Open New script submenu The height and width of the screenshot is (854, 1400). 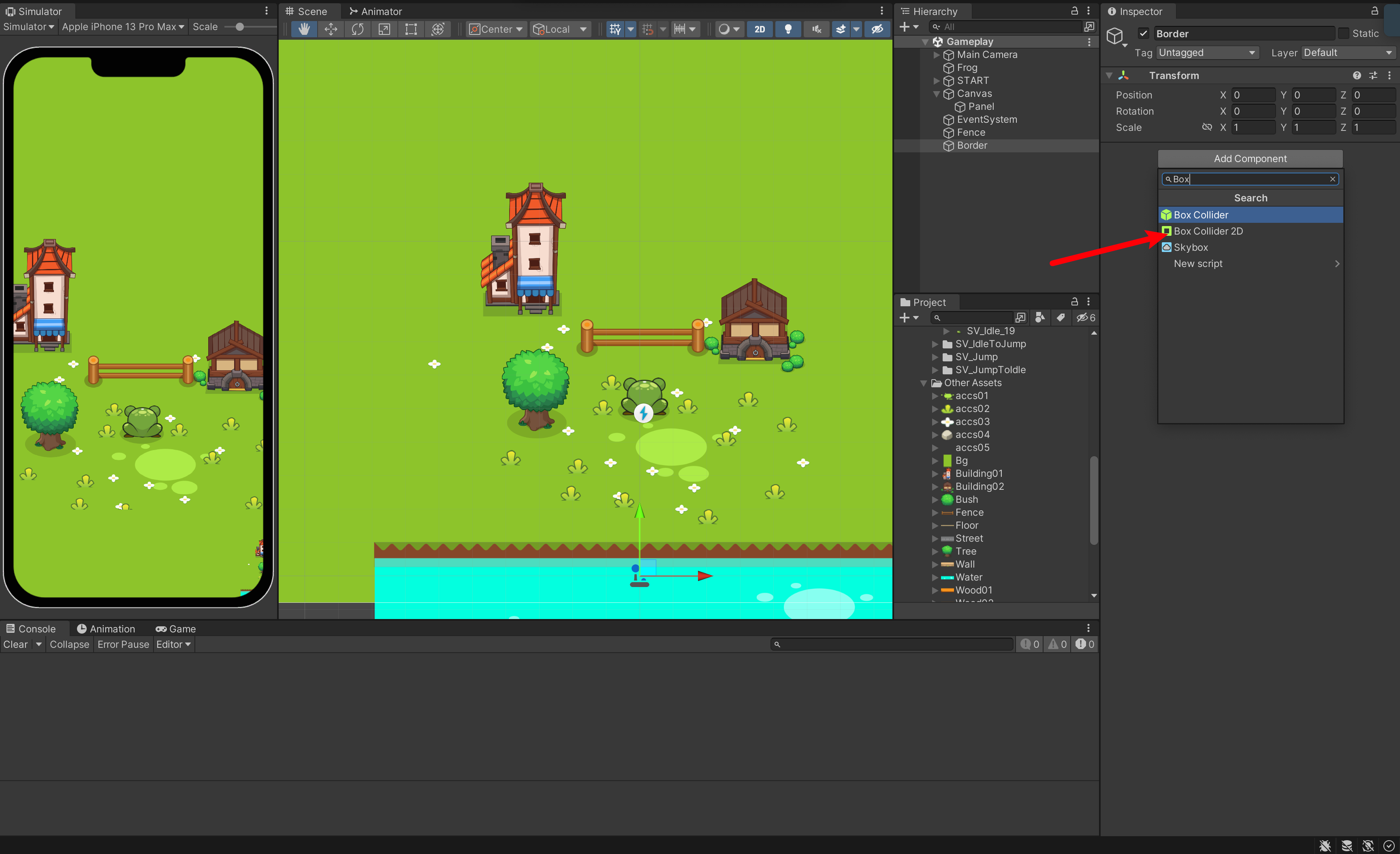[1251, 264]
